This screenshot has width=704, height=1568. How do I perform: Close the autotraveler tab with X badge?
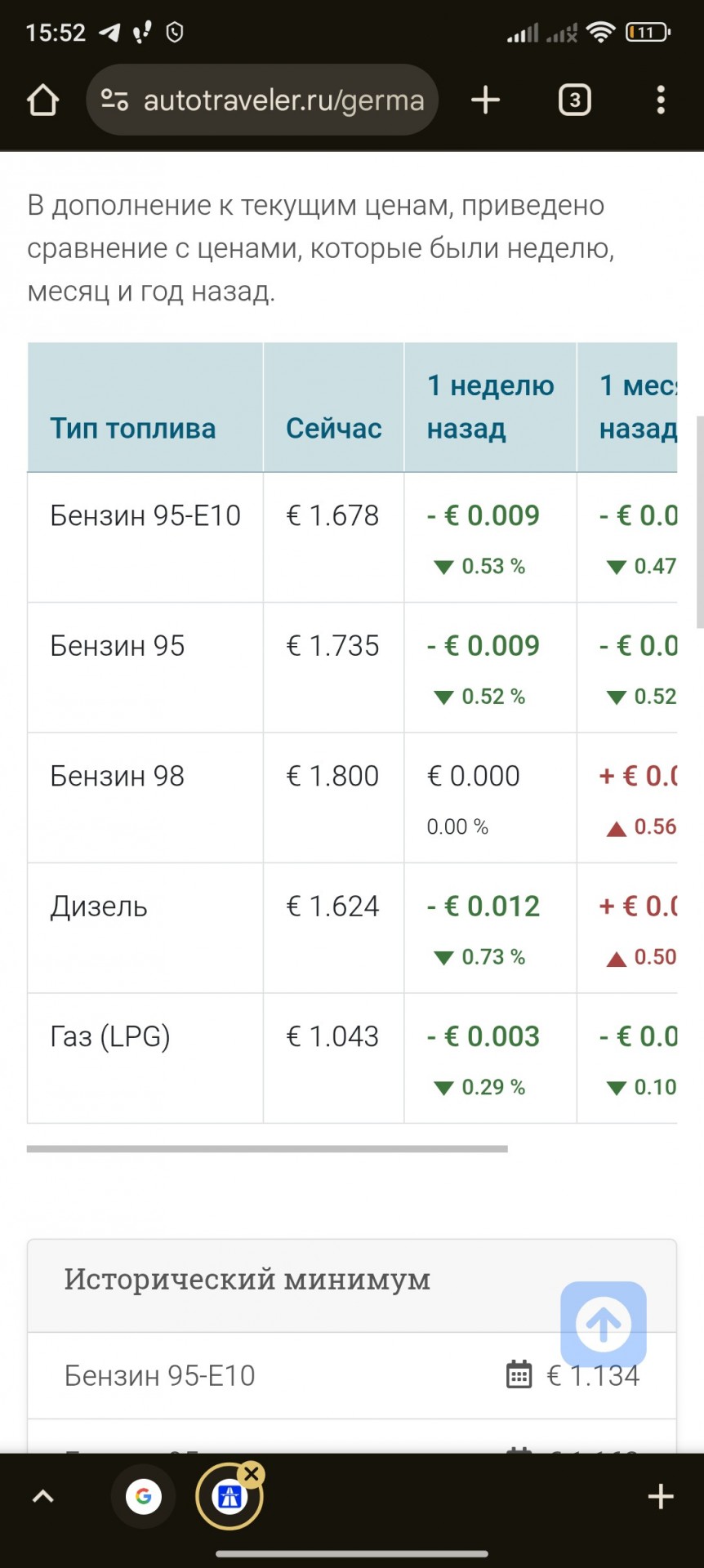tap(252, 1474)
